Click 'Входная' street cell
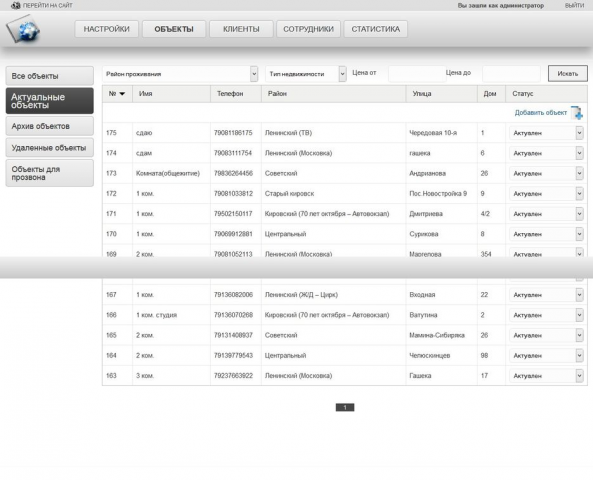 tap(422, 295)
